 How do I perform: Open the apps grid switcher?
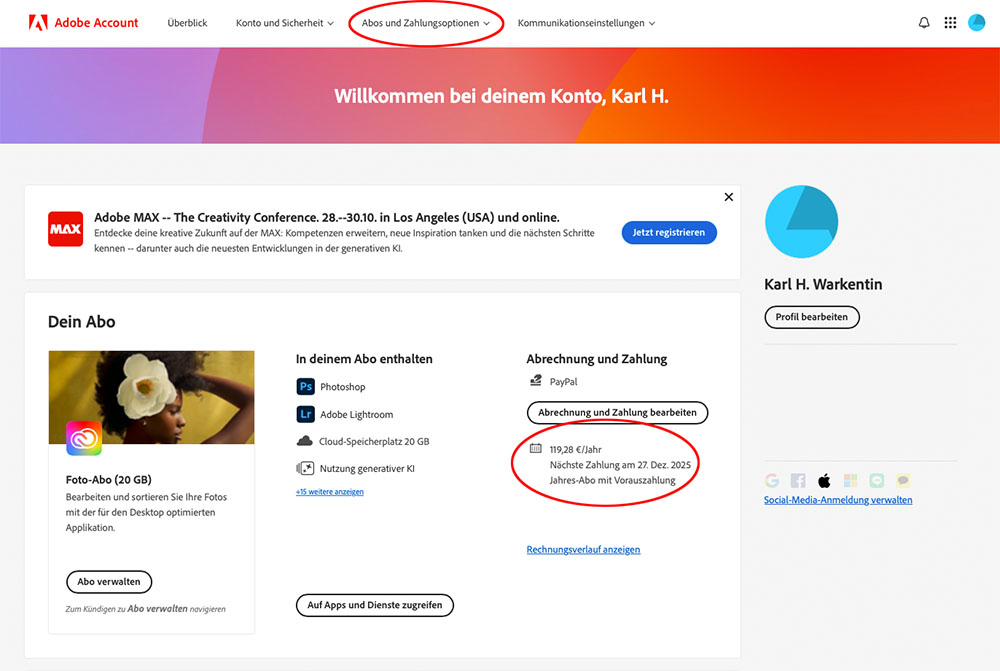click(950, 23)
